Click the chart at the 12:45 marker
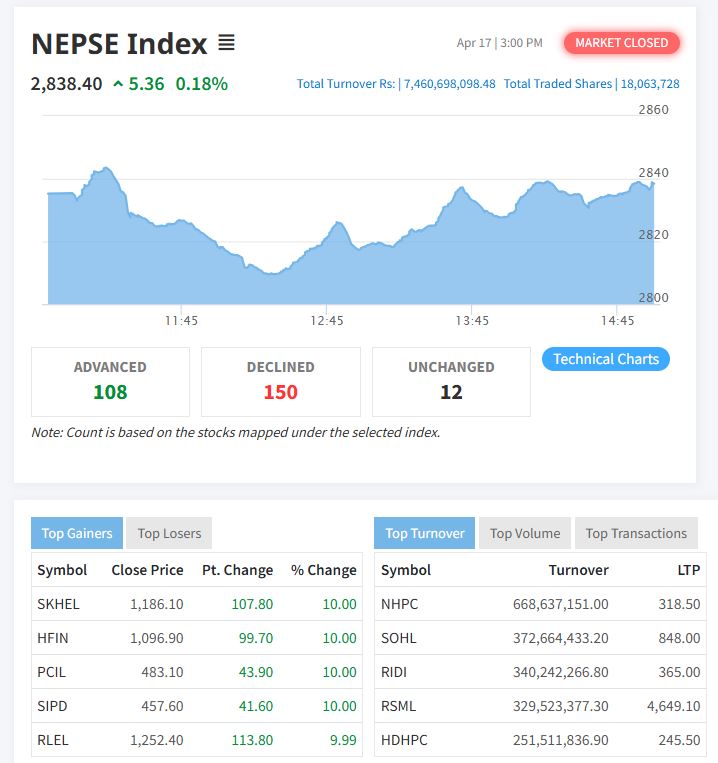This screenshot has width=718, height=763. [x=327, y=270]
